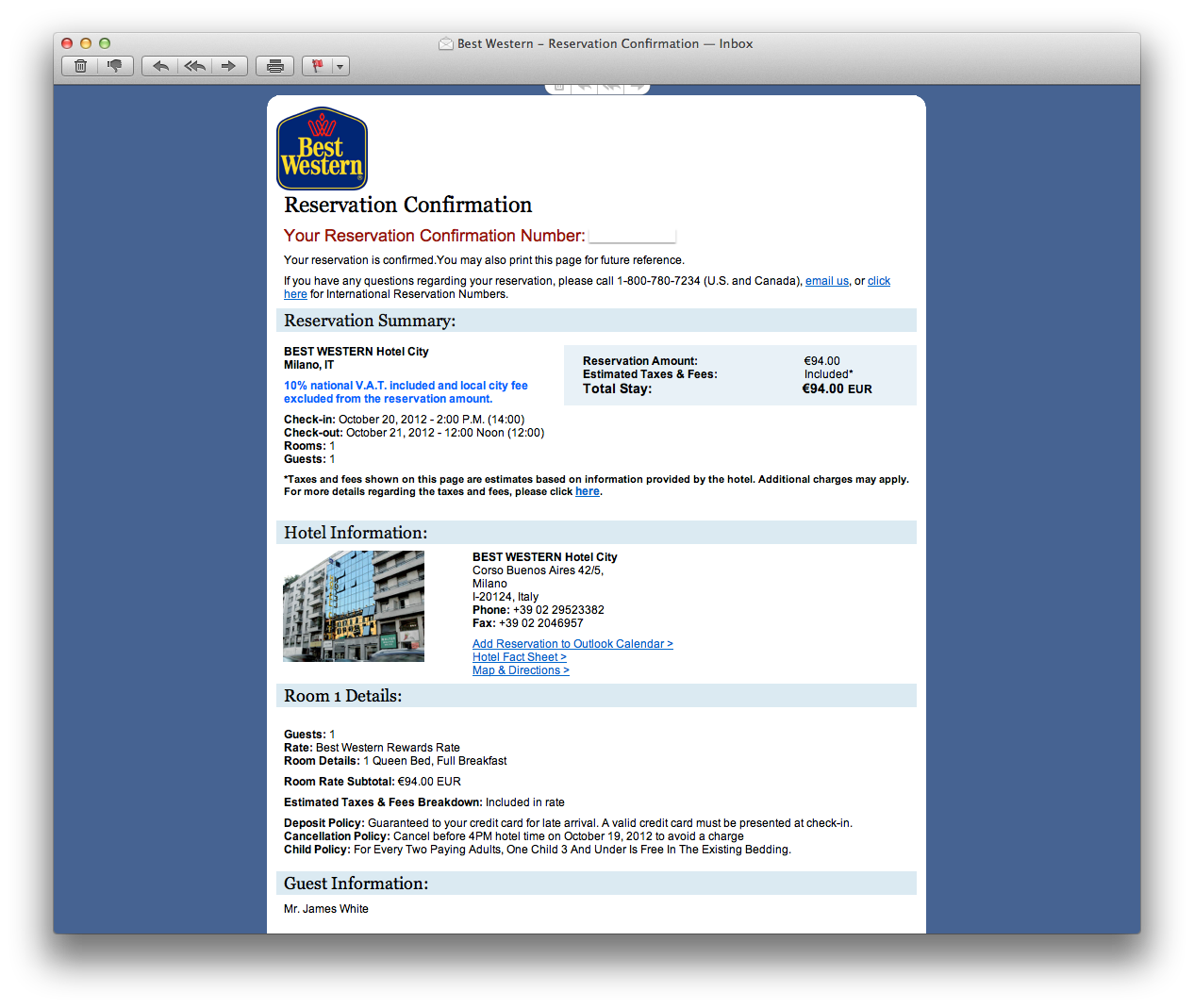
Task: Click the Best Western logo
Action: tap(322, 148)
